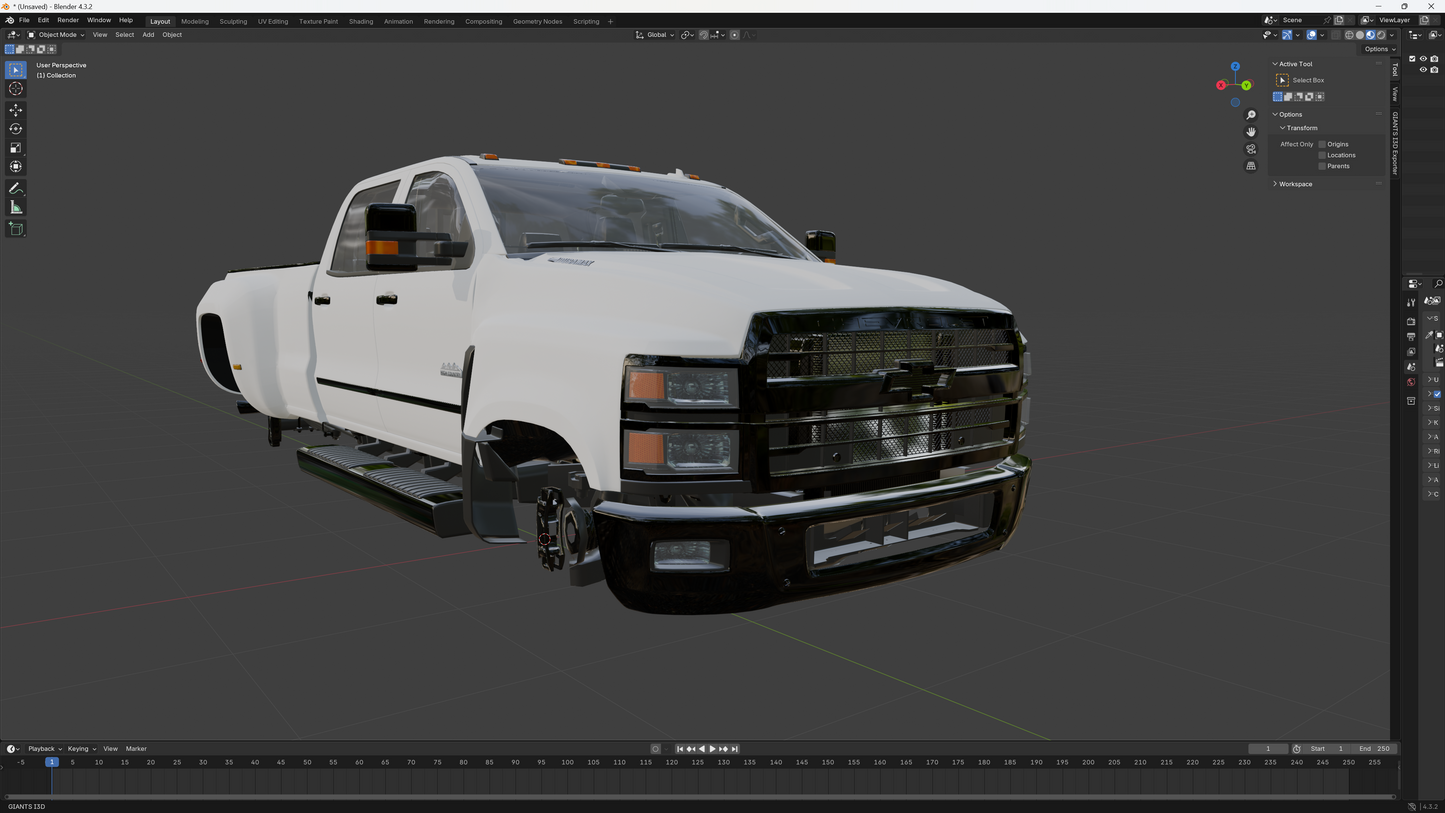
Task: Open the Render properties tab icon
Action: pos(1411,322)
